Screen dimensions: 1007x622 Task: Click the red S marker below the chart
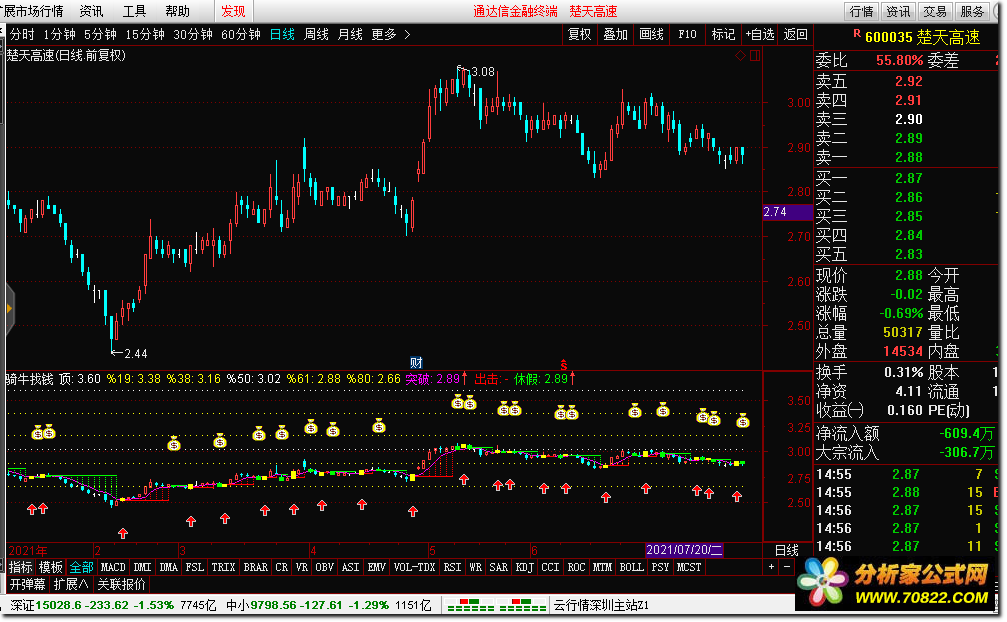564,365
